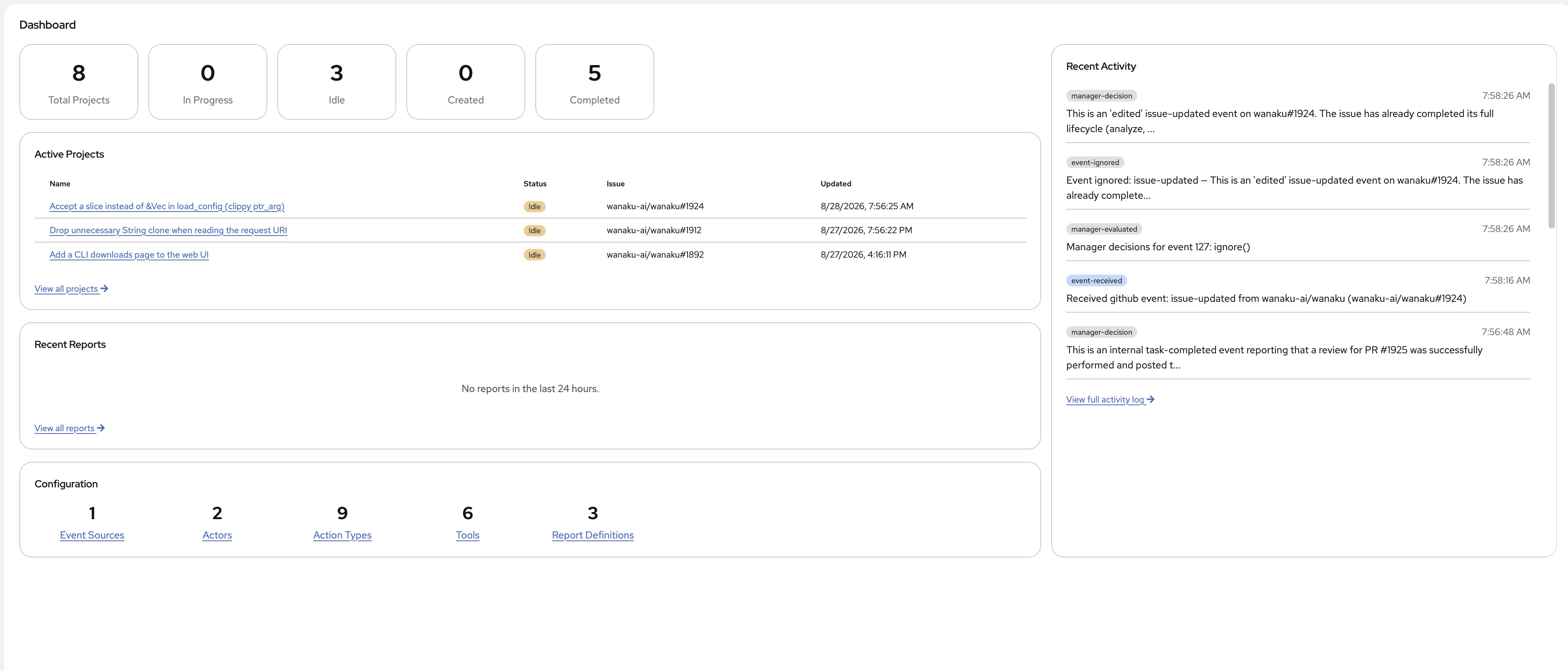Click the Active Projects section heading
Screen dimensions: 1568x671
(x=69, y=155)
